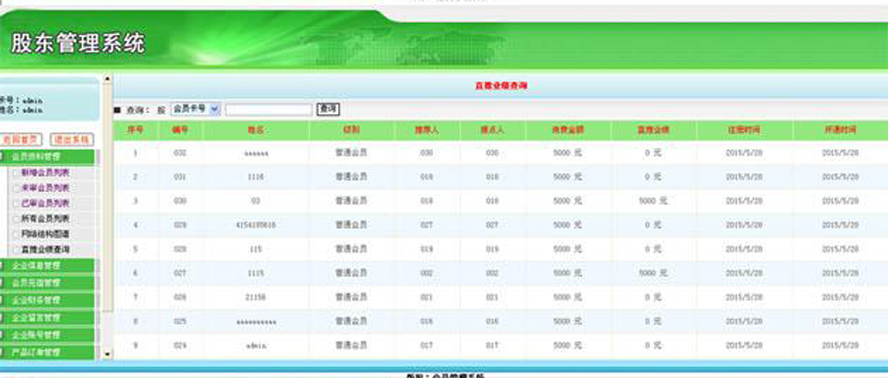This screenshot has width=888, height=378.
Task: Click the small icon beside 已审会员列表
Action: click(x=16, y=203)
